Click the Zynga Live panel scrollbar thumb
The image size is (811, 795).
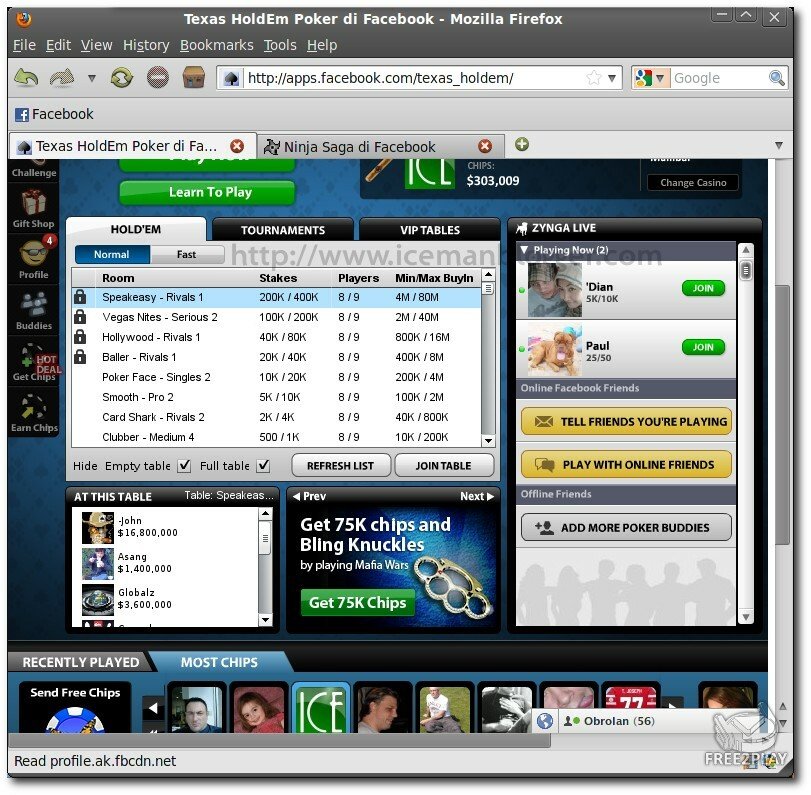745,270
